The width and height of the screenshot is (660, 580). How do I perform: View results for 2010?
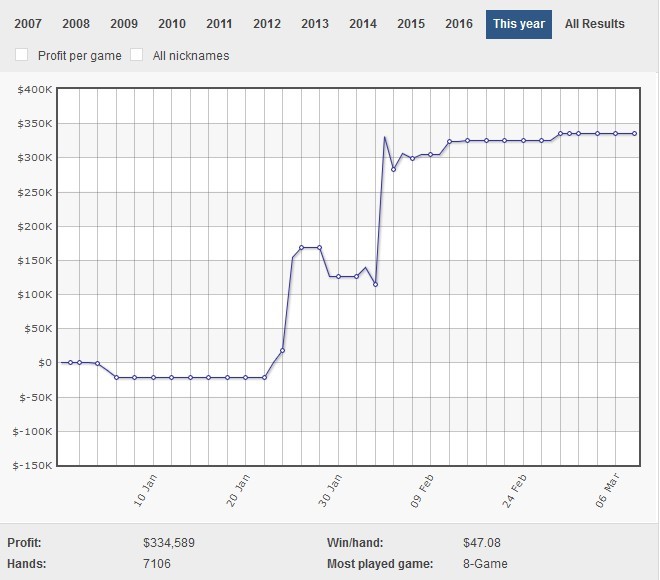pyautogui.click(x=172, y=24)
